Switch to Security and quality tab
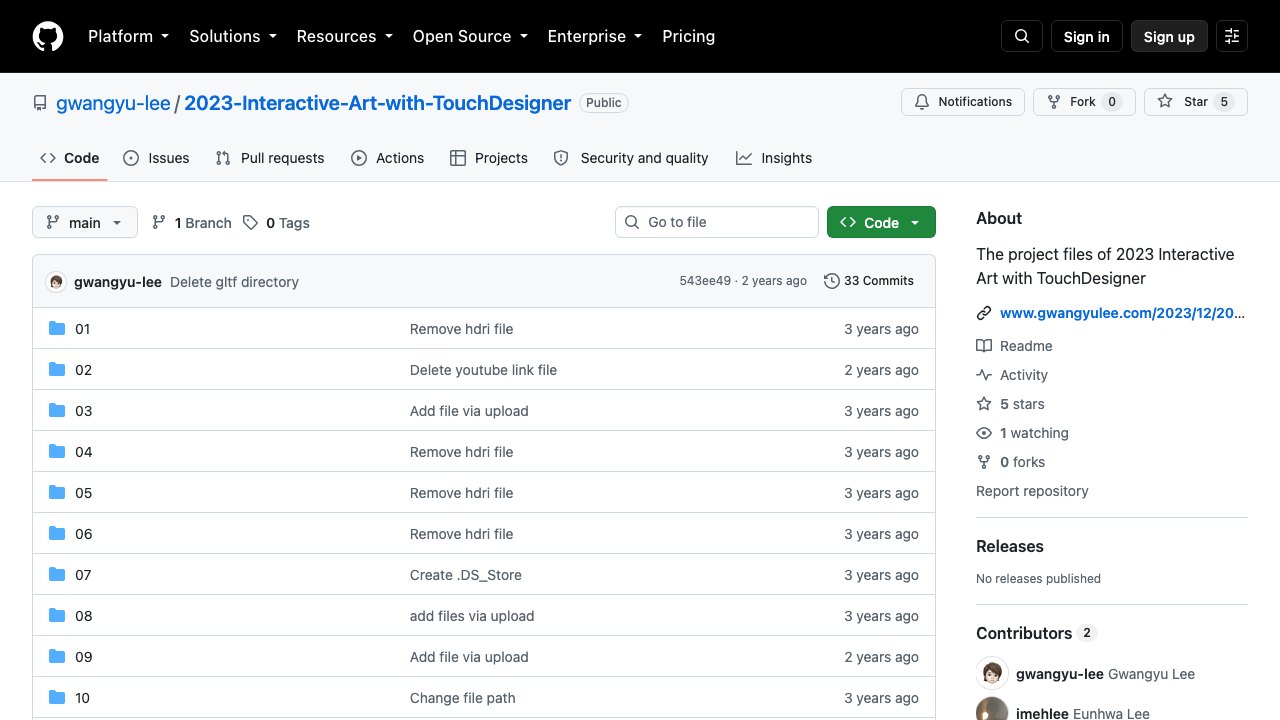This screenshot has width=1280, height=720. click(631, 158)
